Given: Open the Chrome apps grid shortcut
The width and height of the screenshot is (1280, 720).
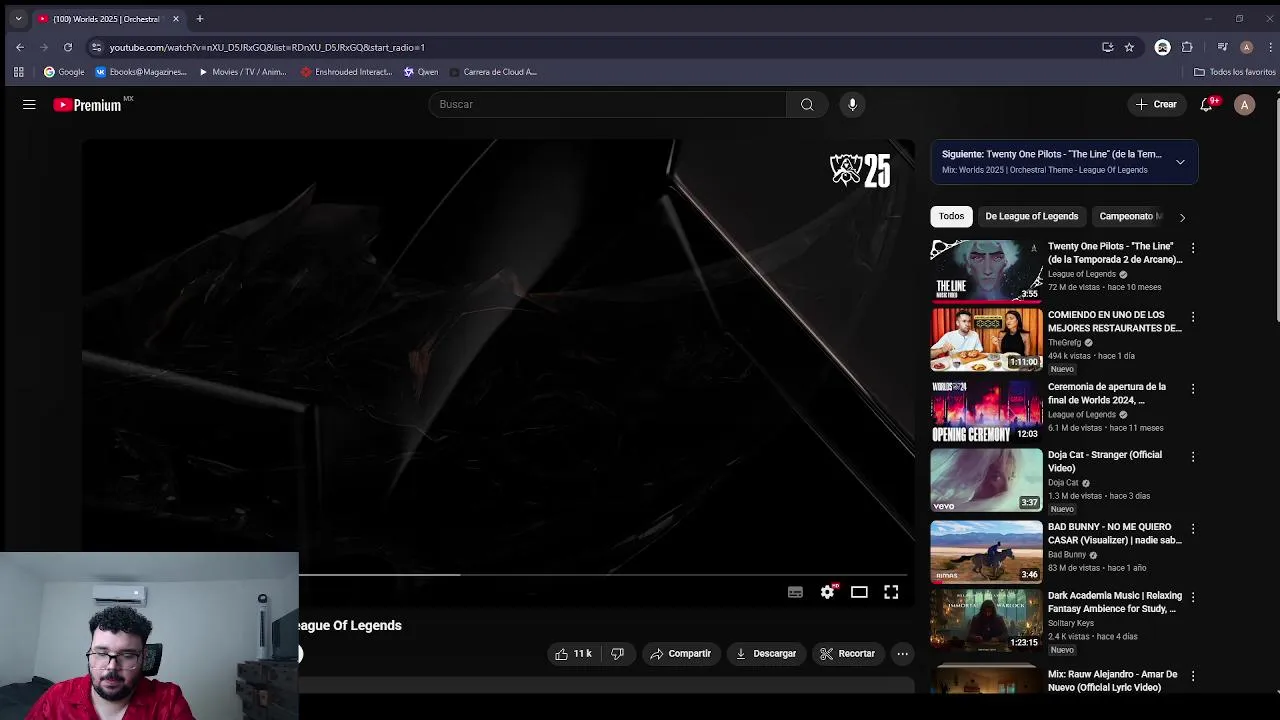Looking at the screenshot, I should point(18,72).
